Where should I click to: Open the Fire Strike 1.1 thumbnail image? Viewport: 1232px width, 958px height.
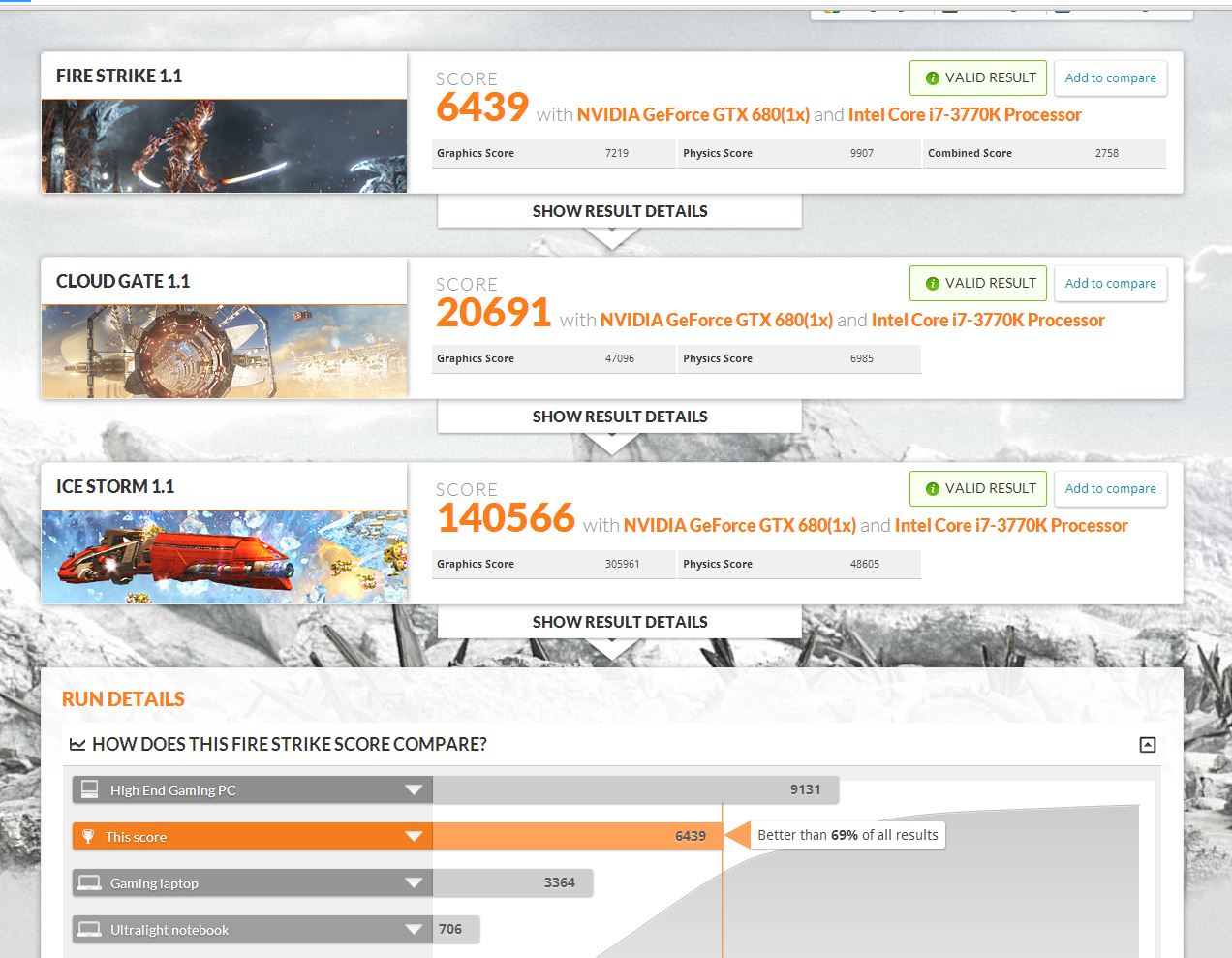[x=224, y=146]
